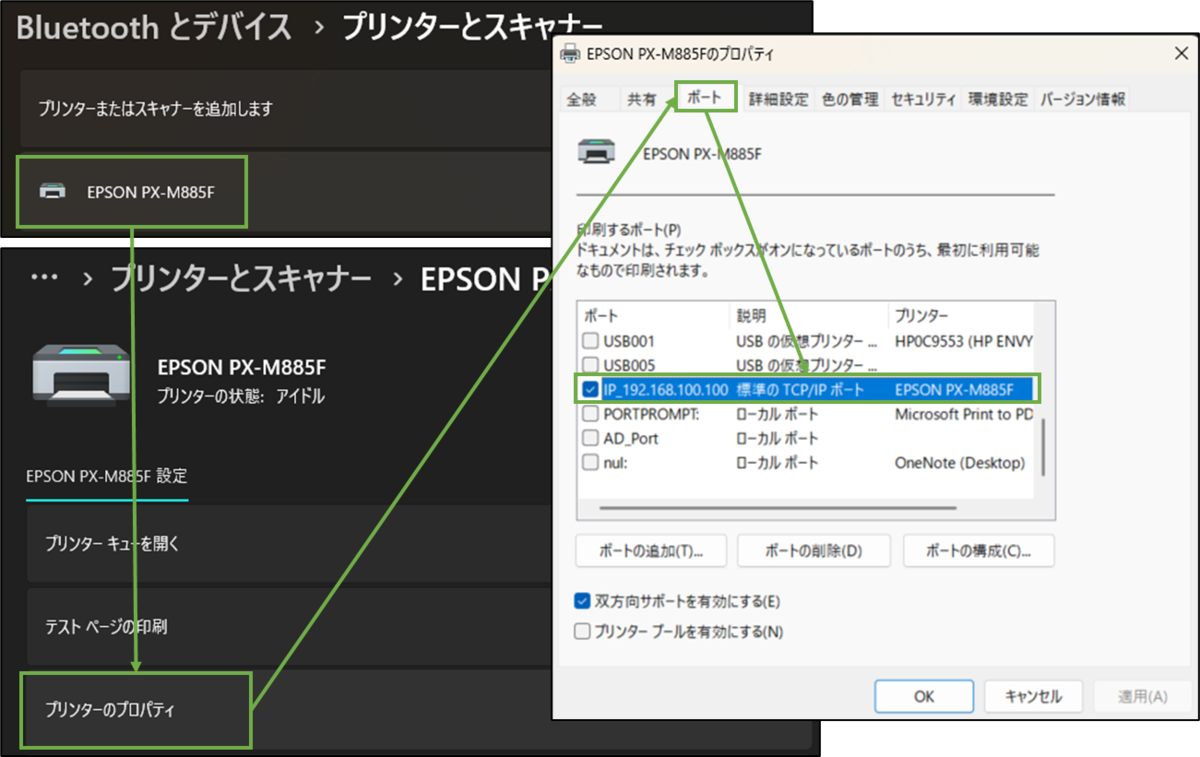1200x757 pixels.
Task: Click the HP0C9553 (HP ENVY printer cell
Action: pyautogui.click(x=964, y=341)
